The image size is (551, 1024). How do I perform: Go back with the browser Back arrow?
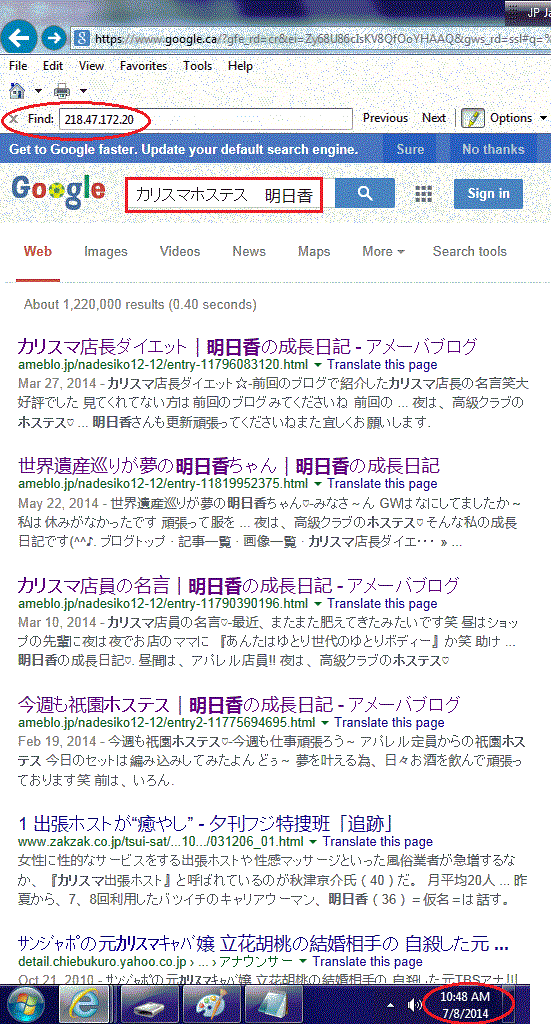coord(18,37)
